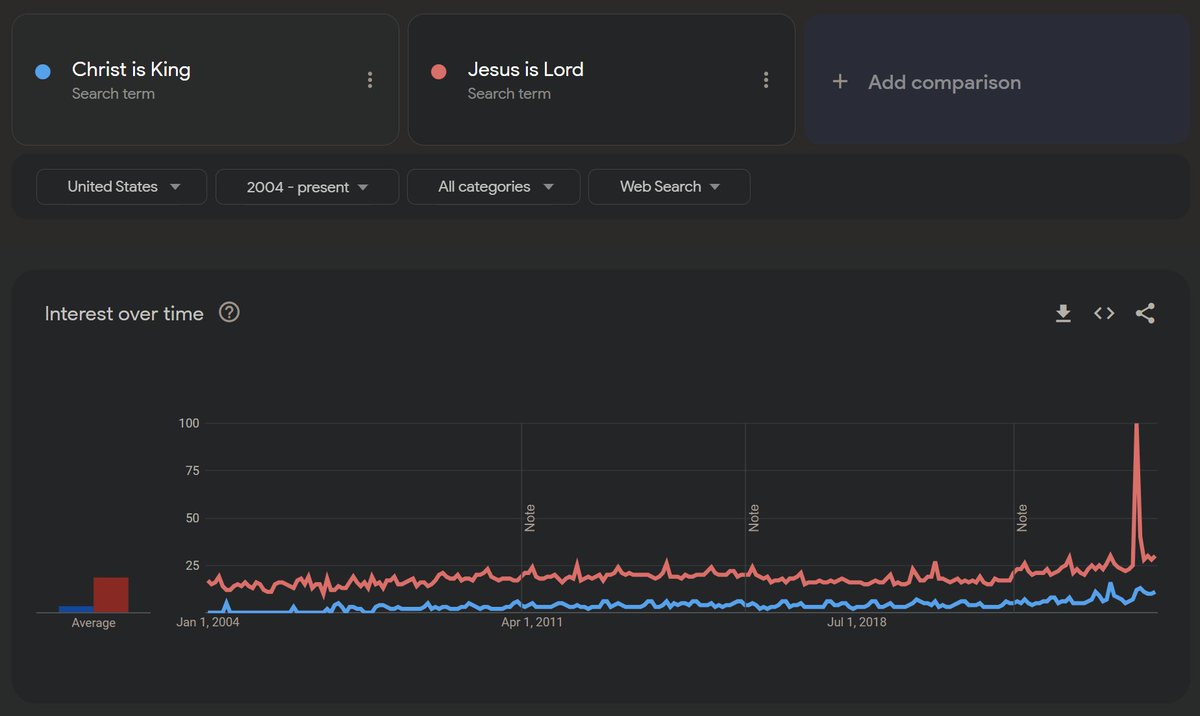
Task: Click the plus icon to add comparison
Action: 840,82
